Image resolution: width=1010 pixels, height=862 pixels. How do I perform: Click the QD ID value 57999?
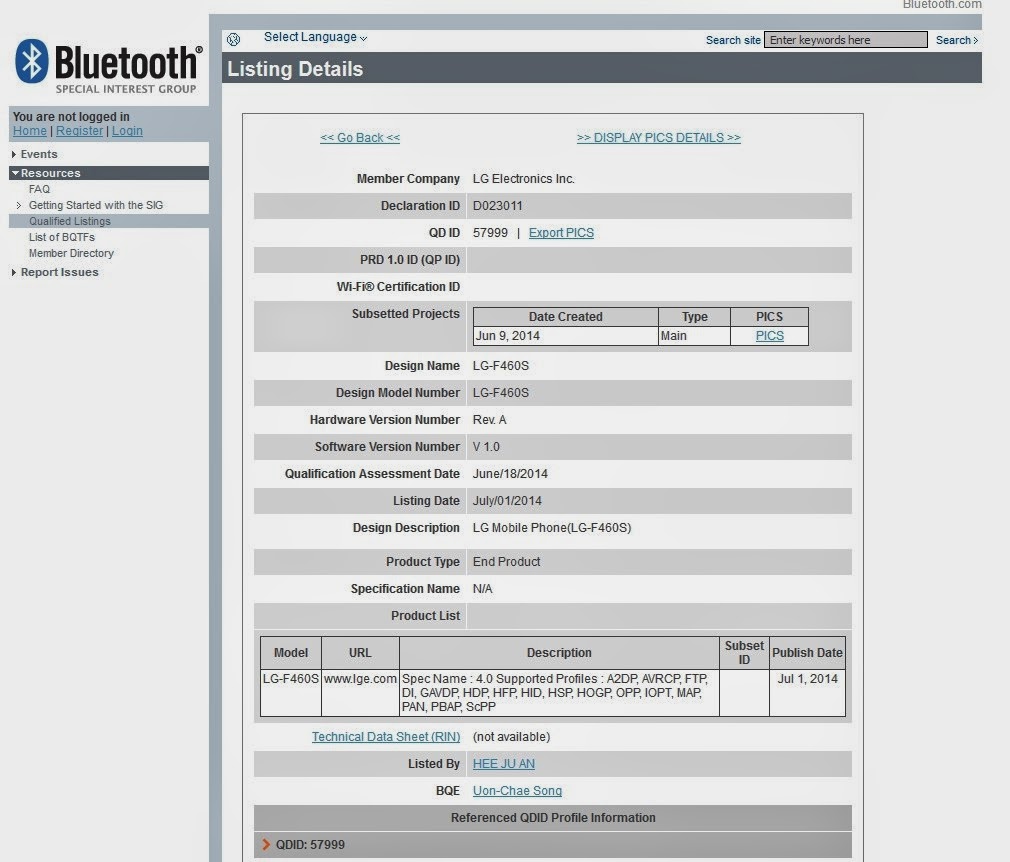click(x=490, y=233)
